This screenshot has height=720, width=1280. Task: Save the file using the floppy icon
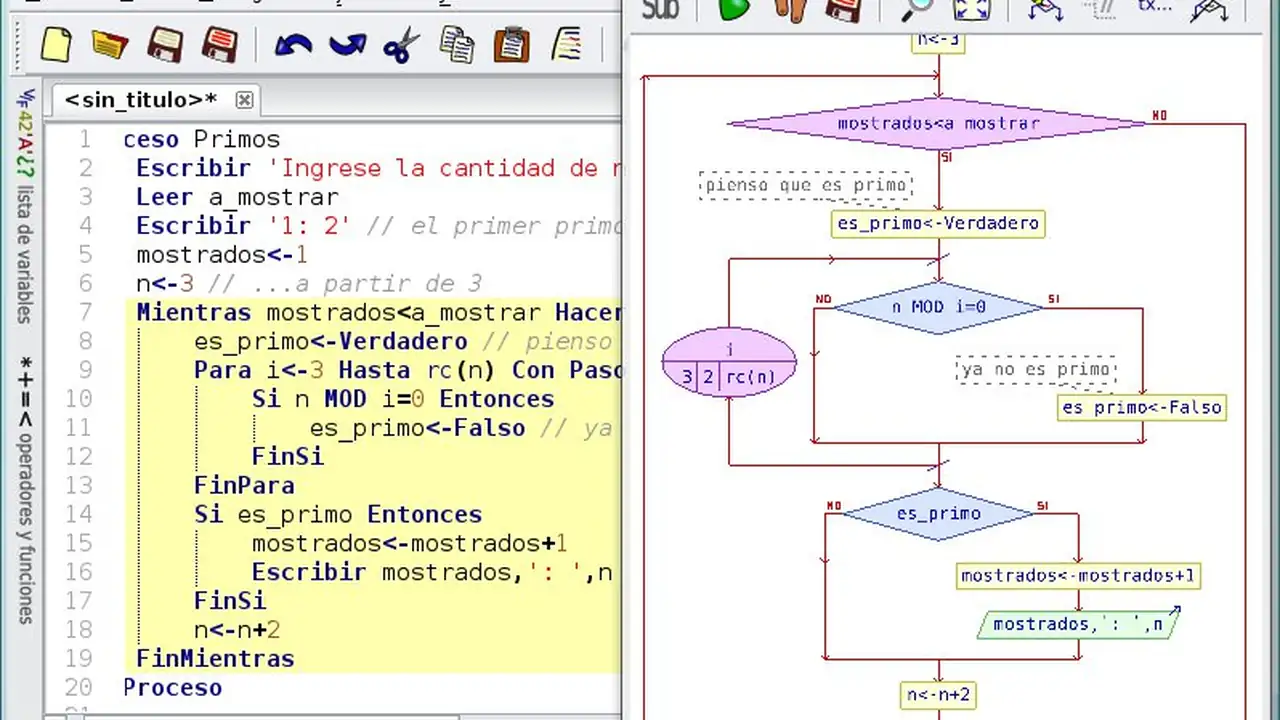[x=165, y=45]
